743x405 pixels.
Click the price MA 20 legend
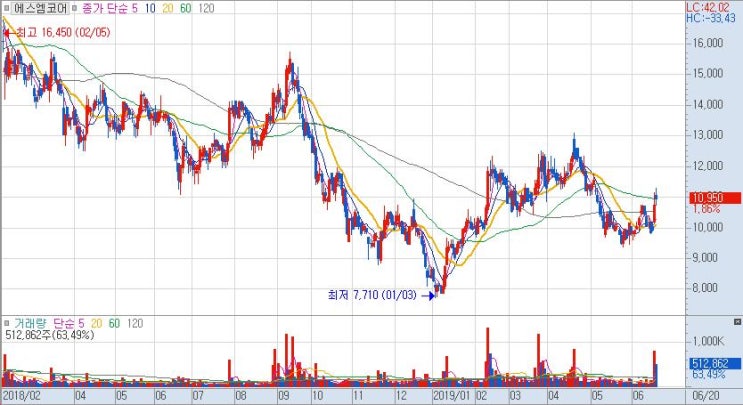coord(168,9)
